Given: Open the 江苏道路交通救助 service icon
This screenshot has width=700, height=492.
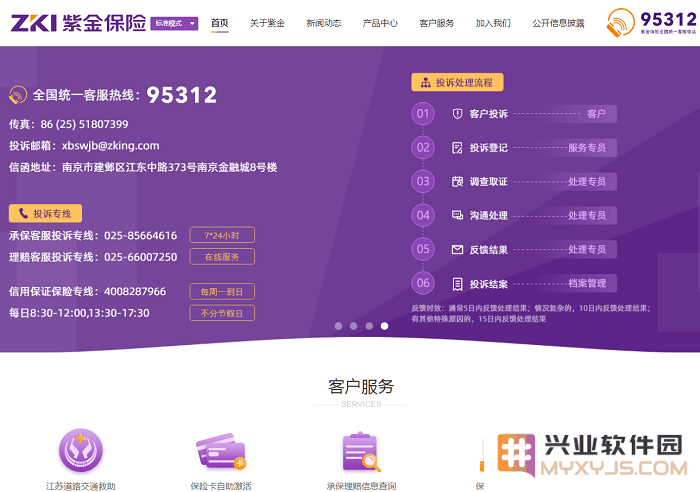Looking at the screenshot, I should click(x=81, y=450).
